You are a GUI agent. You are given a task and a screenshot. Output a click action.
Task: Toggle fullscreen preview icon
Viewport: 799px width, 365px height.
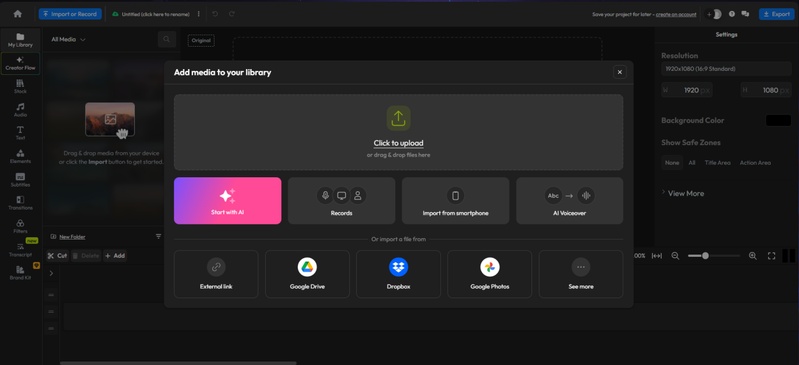coord(771,256)
